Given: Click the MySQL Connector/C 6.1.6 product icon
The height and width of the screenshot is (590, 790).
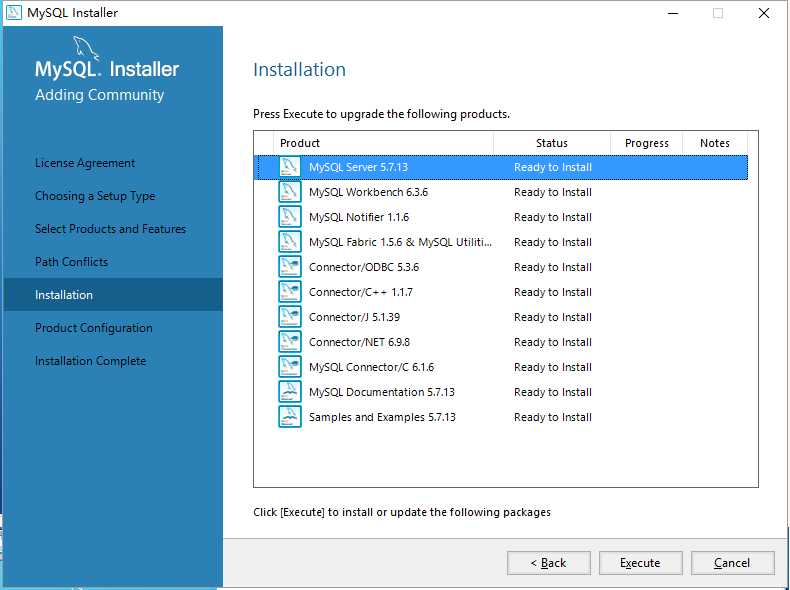Looking at the screenshot, I should pyautogui.click(x=290, y=367).
